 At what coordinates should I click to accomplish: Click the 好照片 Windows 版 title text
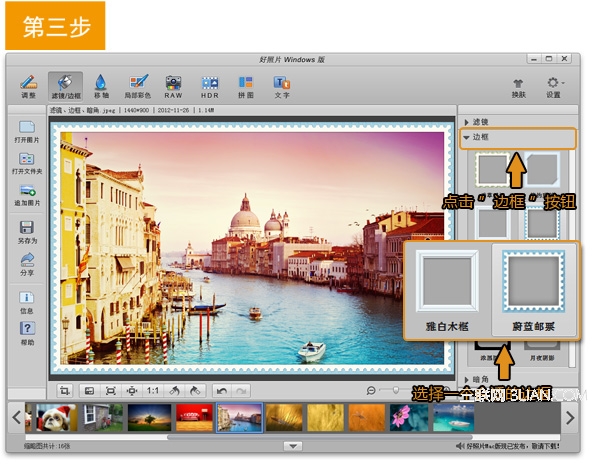292,59
